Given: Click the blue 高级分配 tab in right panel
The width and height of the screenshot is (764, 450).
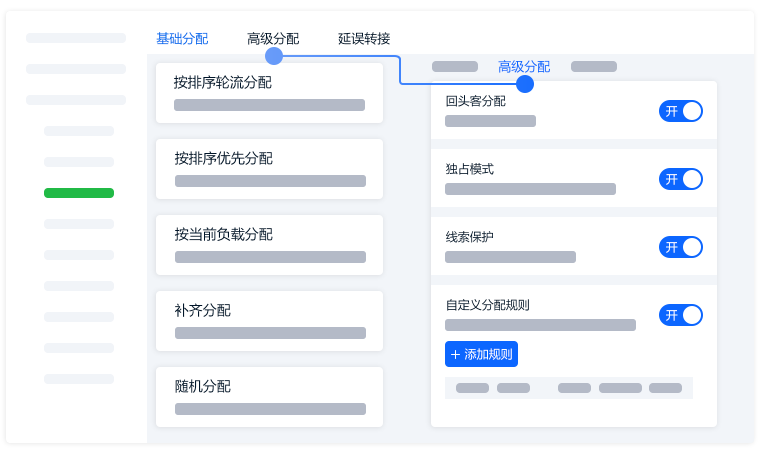Looking at the screenshot, I should click(524, 67).
